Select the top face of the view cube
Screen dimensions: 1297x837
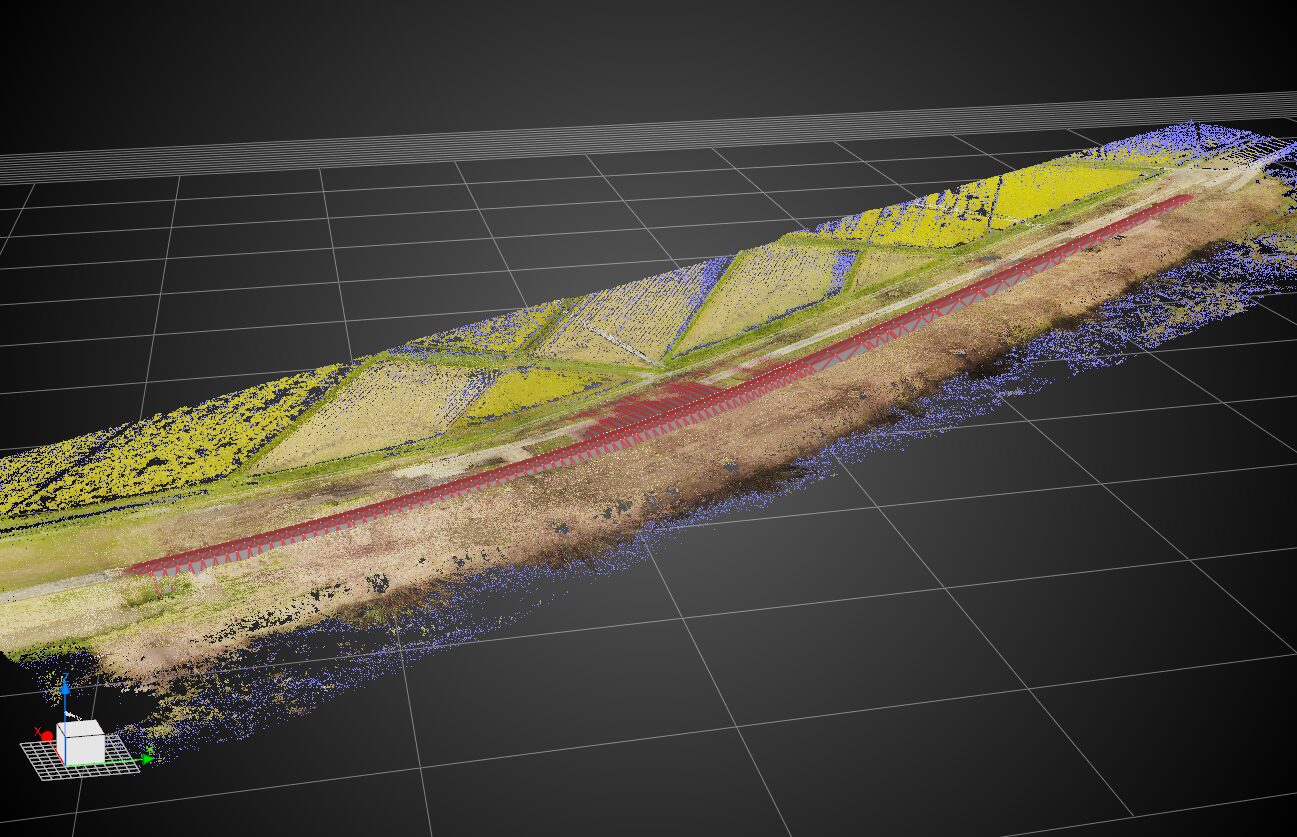point(81,729)
